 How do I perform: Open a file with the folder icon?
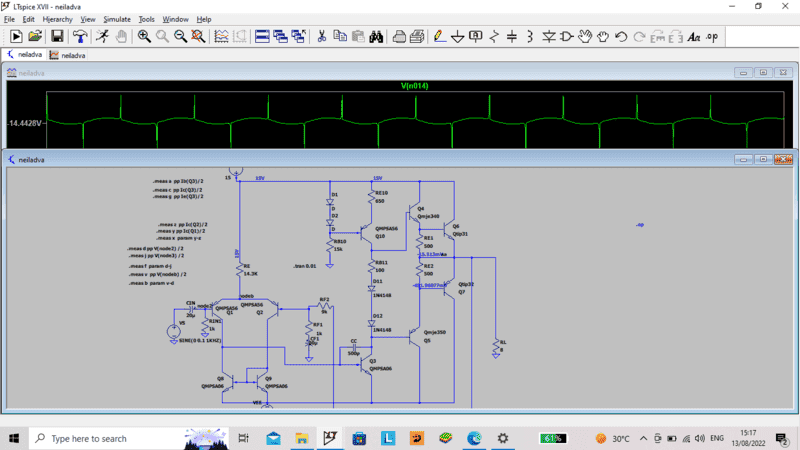pyautogui.click(x=35, y=36)
